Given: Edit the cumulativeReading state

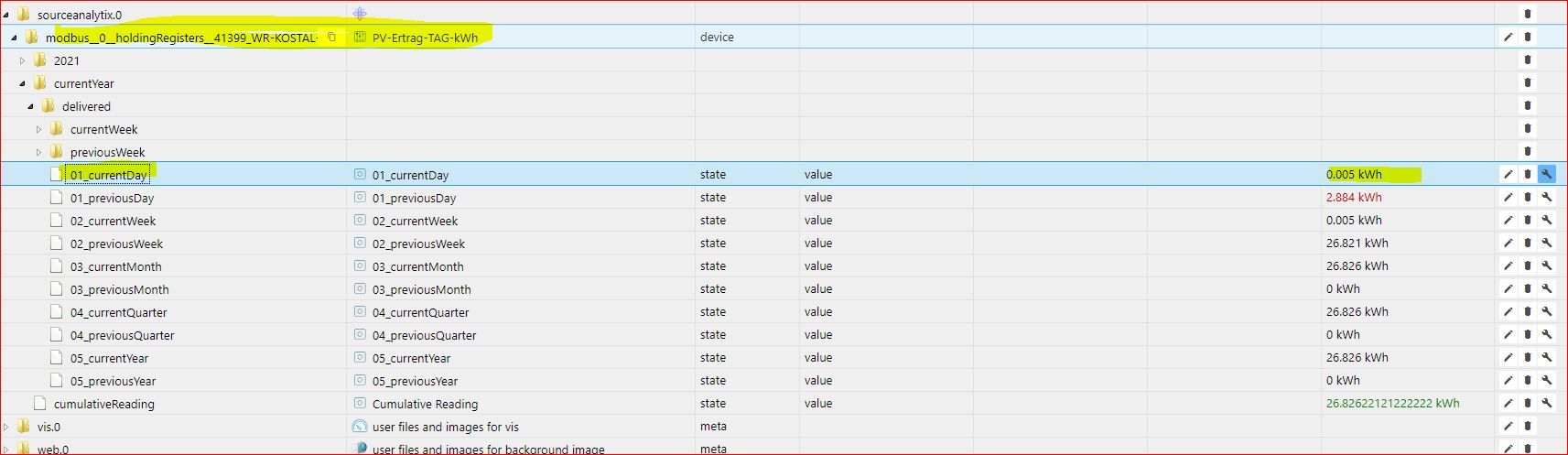Looking at the screenshot, I should pos(1508,403).
